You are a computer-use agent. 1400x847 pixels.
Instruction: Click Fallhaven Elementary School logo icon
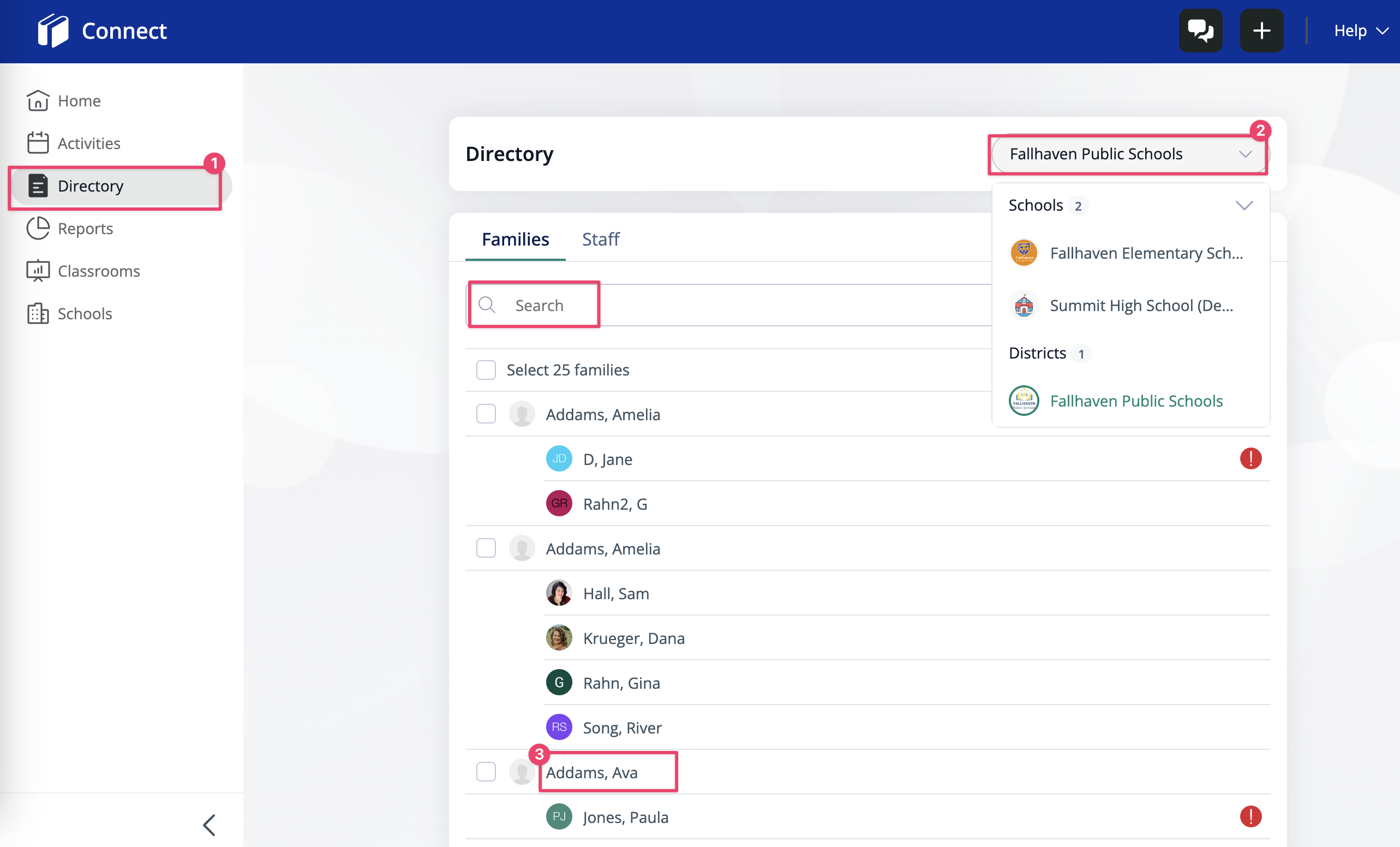click(x=1024, y=253)
